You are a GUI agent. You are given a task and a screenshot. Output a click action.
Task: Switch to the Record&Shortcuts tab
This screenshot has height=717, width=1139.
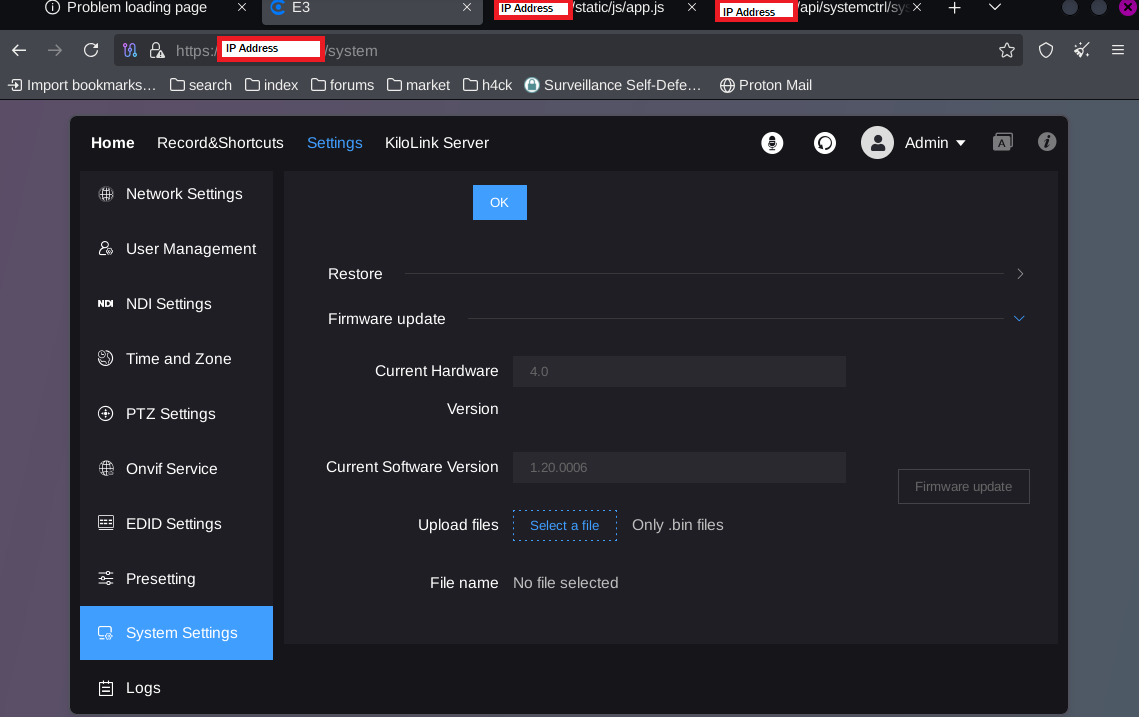click(x=220, y=143)
